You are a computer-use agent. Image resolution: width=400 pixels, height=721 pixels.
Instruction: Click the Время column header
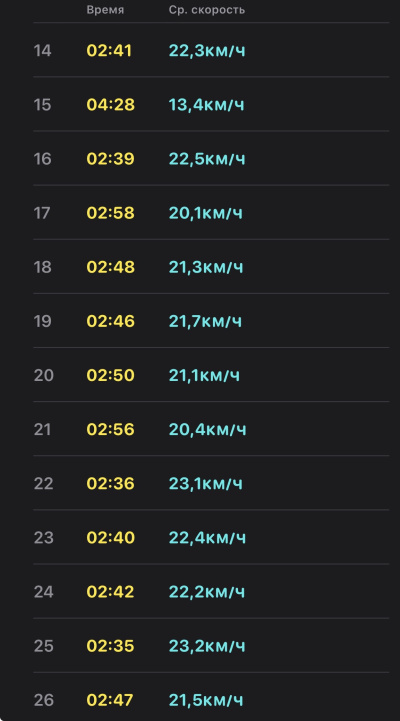105,10
